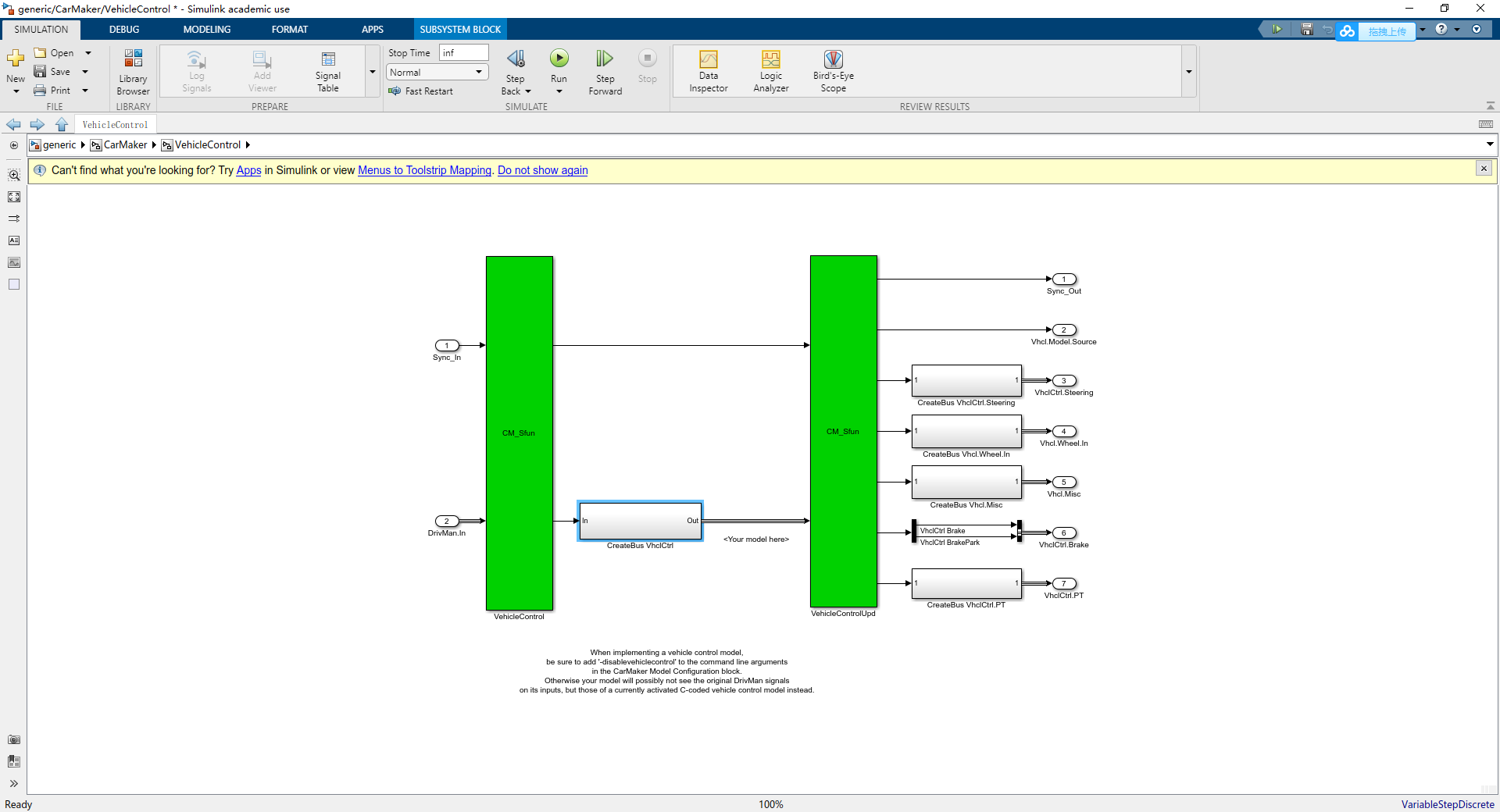Run the simulation with the green Run button

click(x=559, y=59)
